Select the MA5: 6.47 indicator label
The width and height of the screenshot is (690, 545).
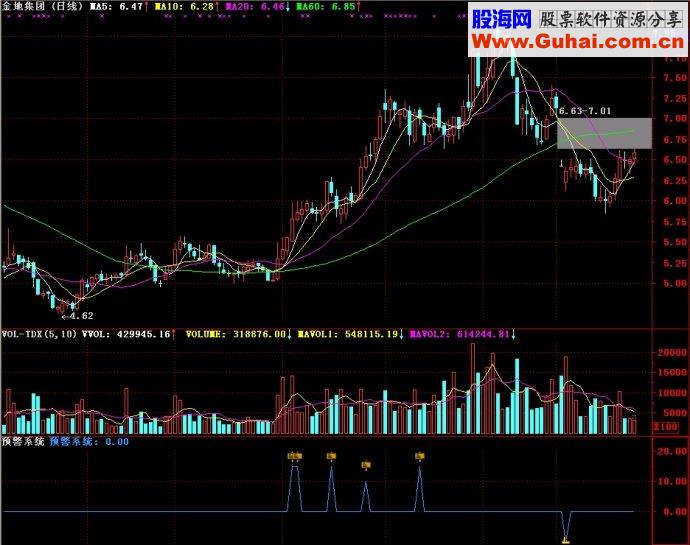[x=116, y=7]
